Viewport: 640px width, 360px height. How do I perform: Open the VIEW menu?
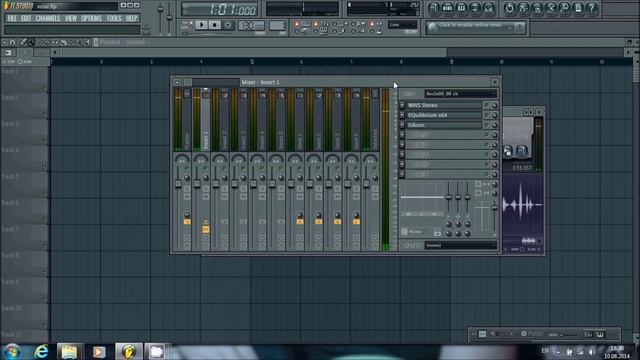(71, 18)
